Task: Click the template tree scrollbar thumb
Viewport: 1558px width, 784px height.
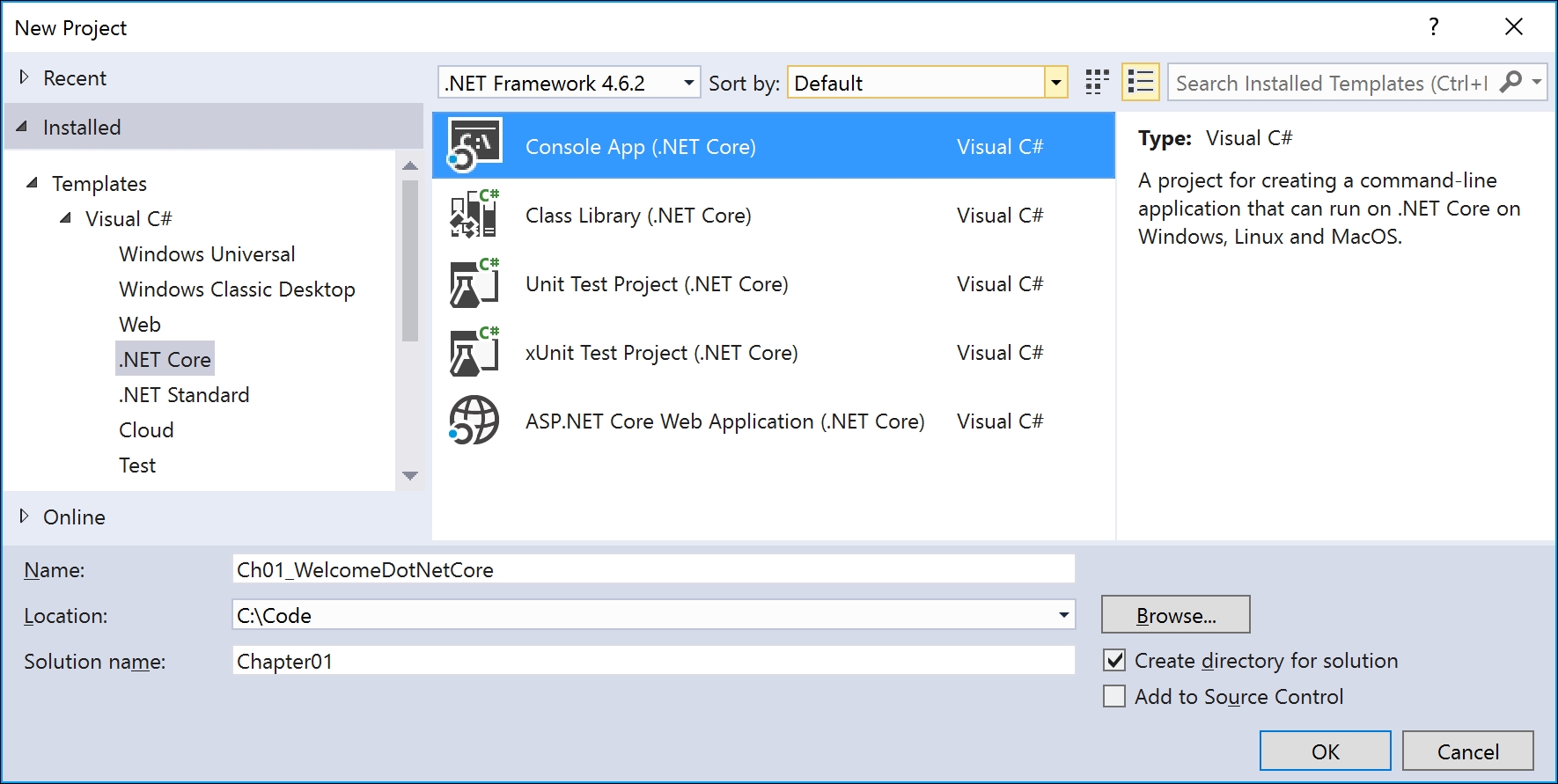Action: click(409, 260)
